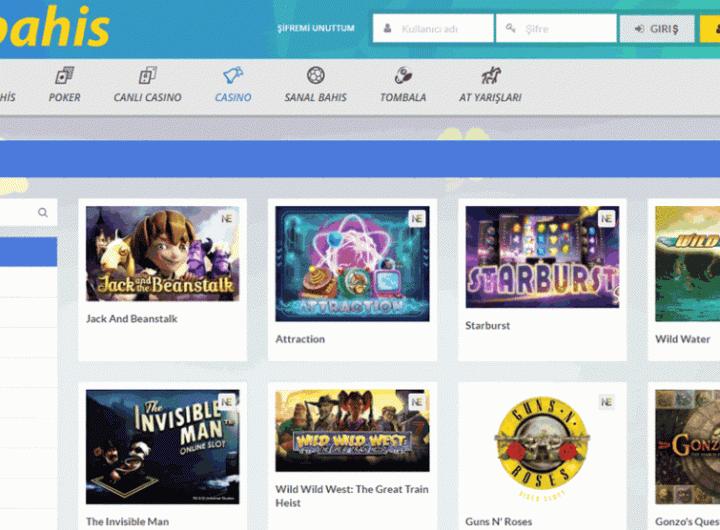Click the Canlı Casino cards icon
720x530 pixels.
click(x=147, y=75)
